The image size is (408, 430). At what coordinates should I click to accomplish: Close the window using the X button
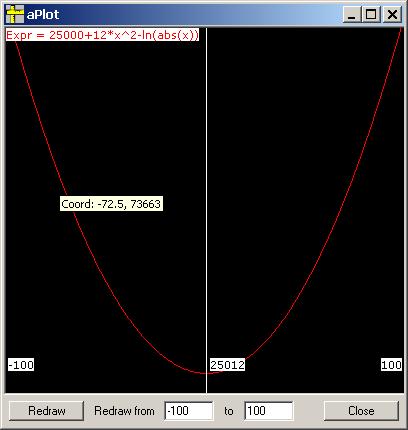392,15
